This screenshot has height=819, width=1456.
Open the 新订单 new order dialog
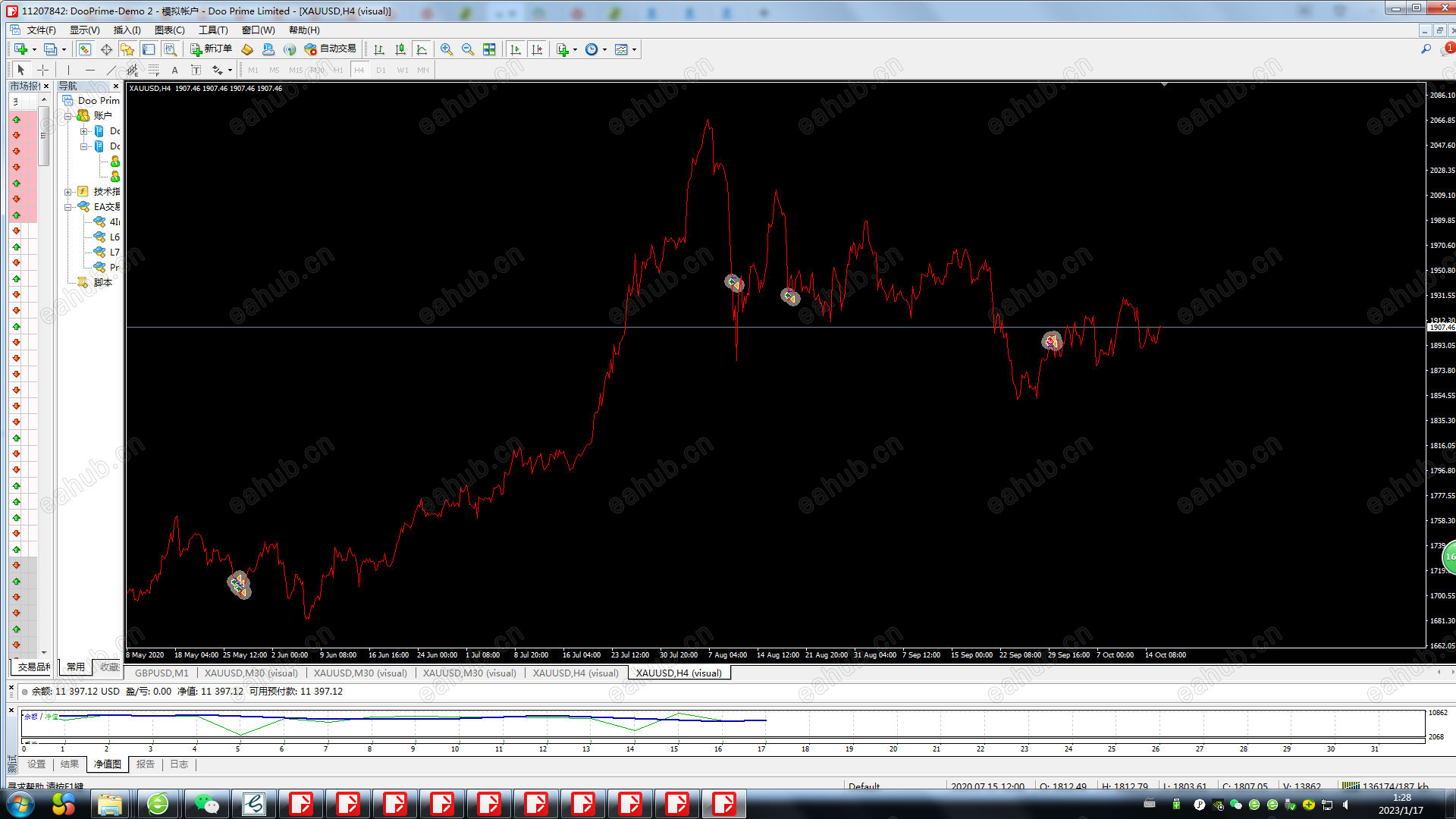coord(211,49)
